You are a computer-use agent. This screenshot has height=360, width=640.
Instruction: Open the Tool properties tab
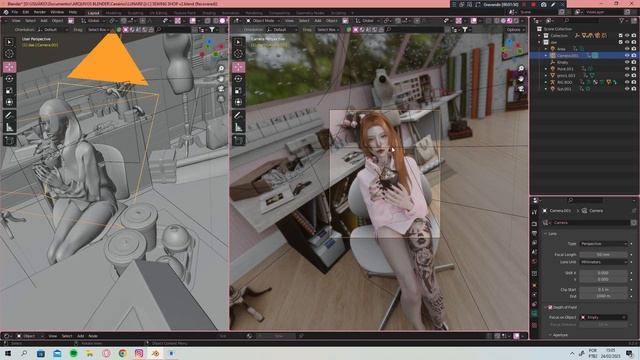pos(534,212)
